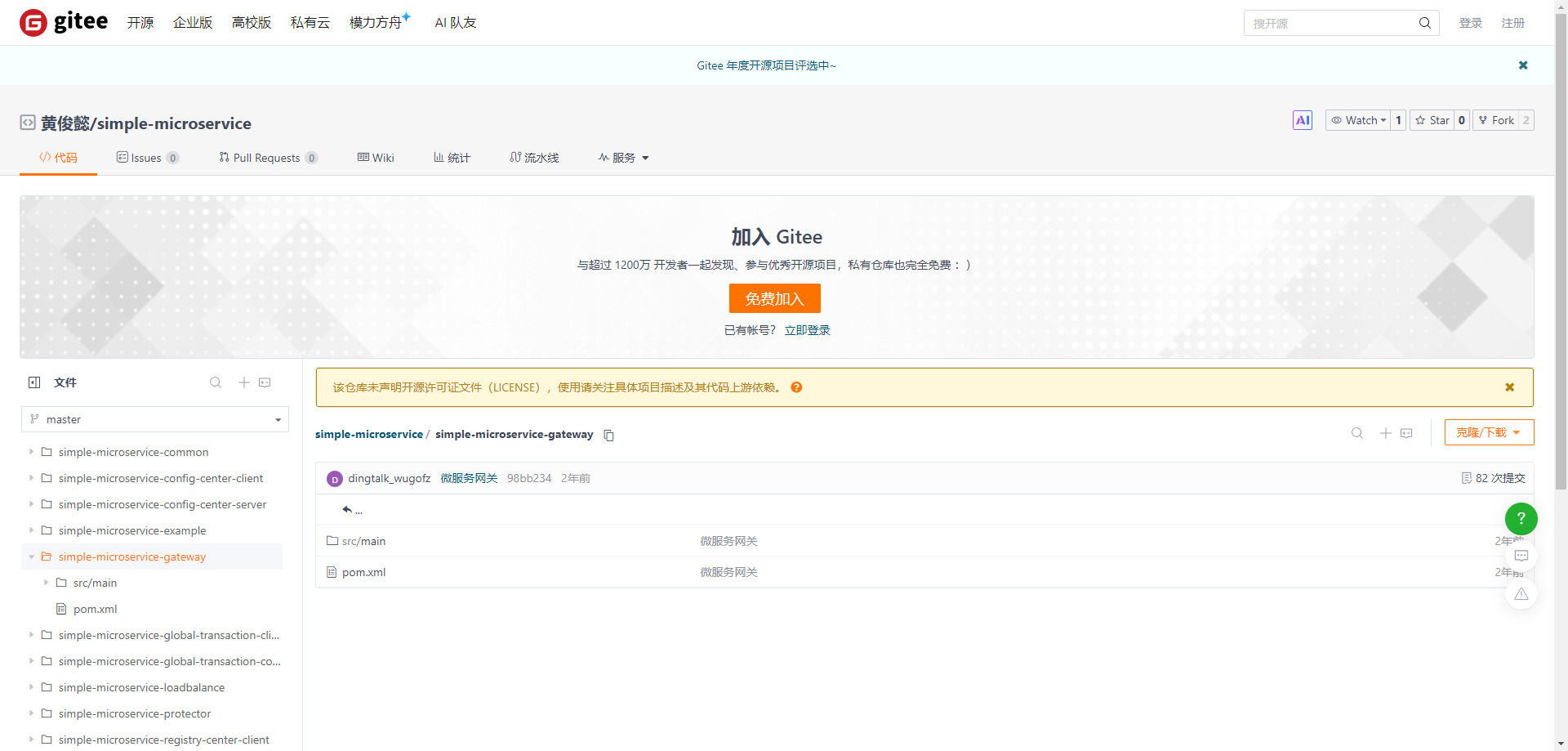
Task: Collapse the file sidebar panel icon
Action: click(34, 382)
